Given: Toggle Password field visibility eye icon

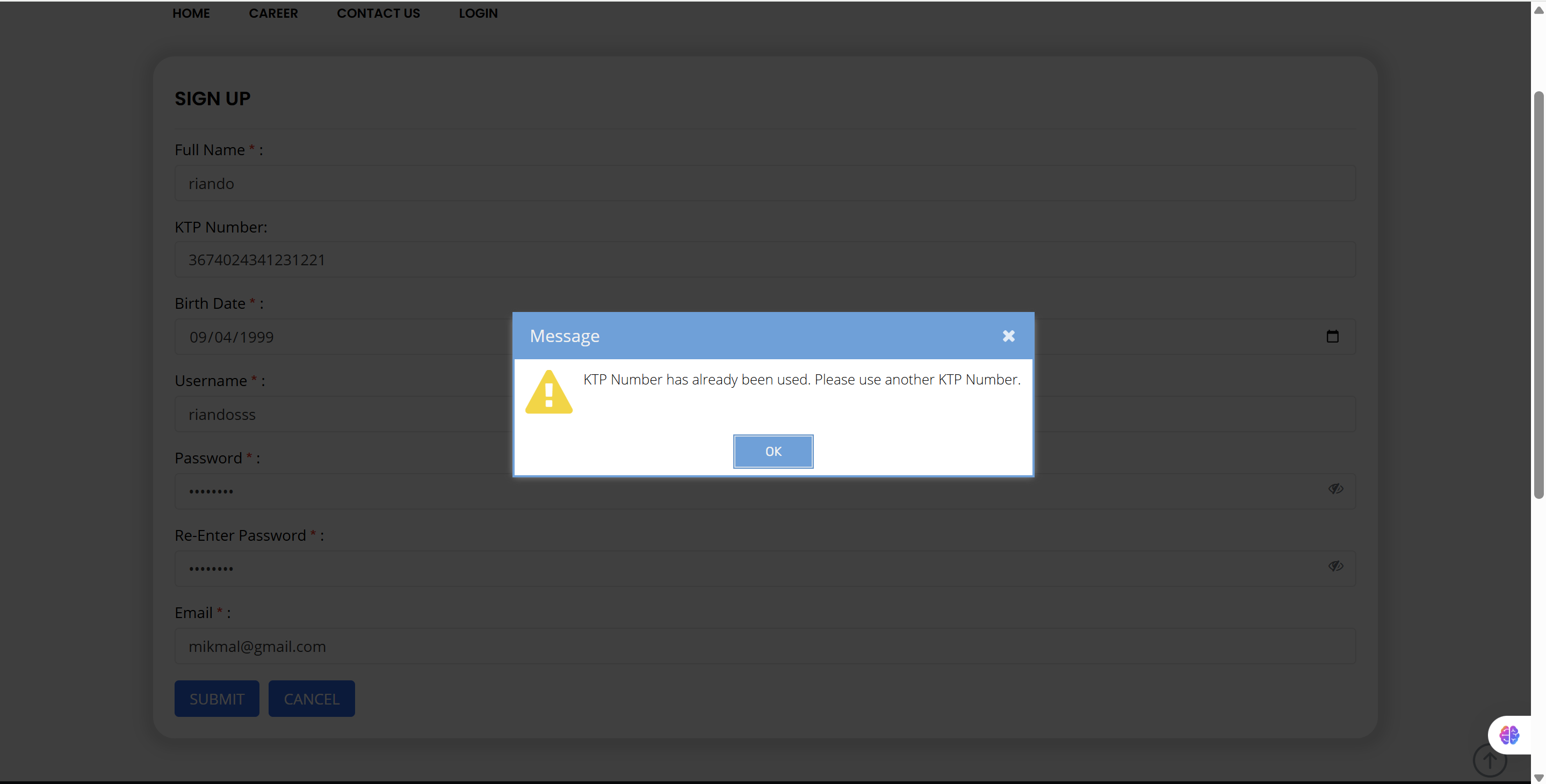Looking at the screenshot, I should click(1335, 489).
